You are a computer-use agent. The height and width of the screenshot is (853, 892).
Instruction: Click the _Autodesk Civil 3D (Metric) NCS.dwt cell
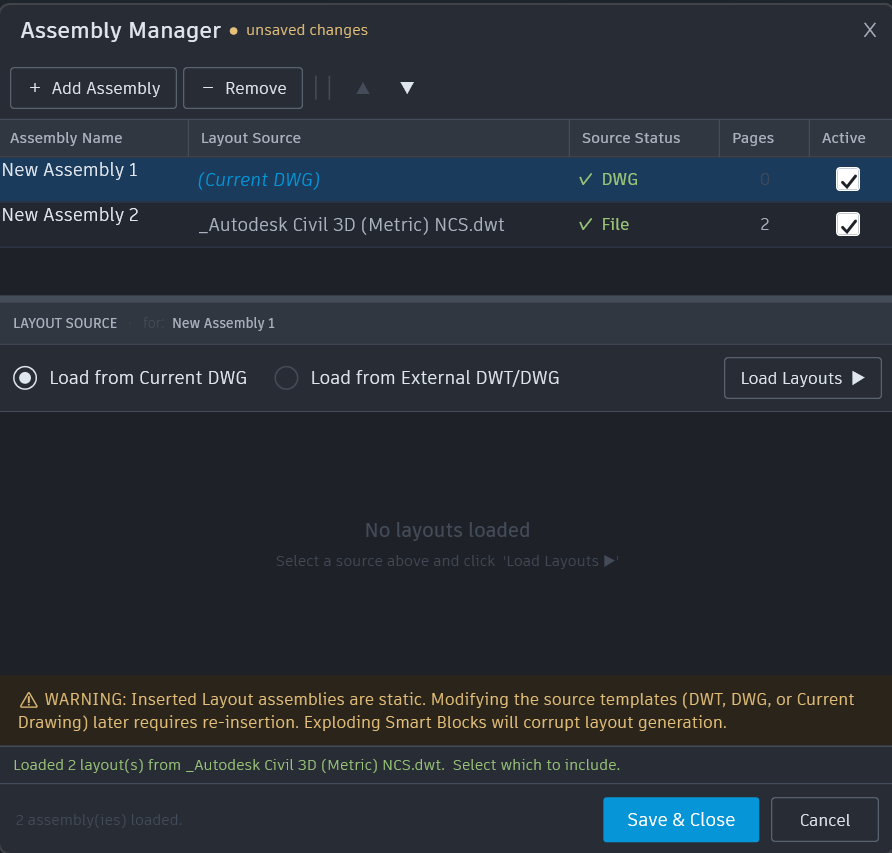tap(351, 225)
